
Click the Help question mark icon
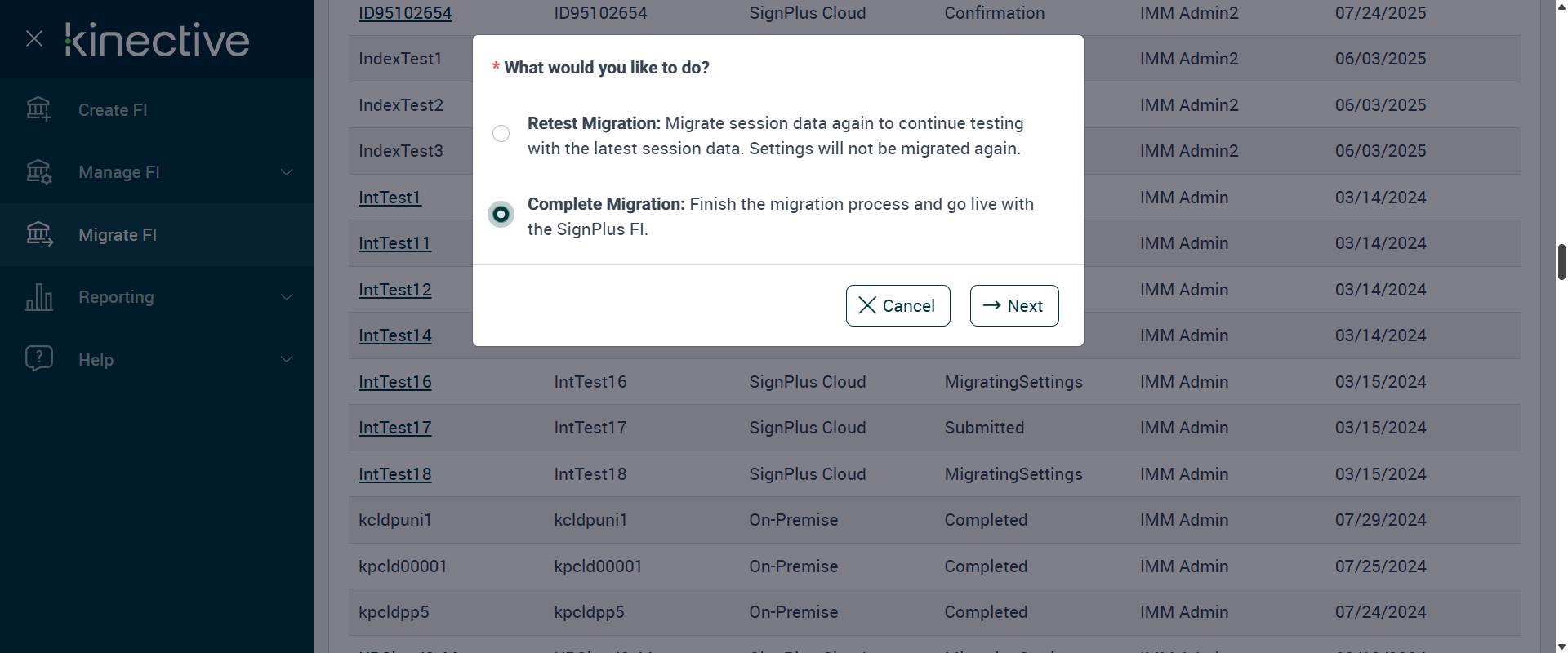tap(38, 359)
